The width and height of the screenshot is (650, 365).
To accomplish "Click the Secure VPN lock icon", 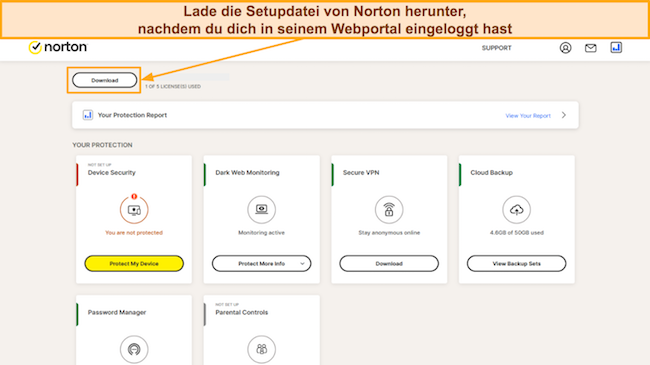I will pos(389,209).
